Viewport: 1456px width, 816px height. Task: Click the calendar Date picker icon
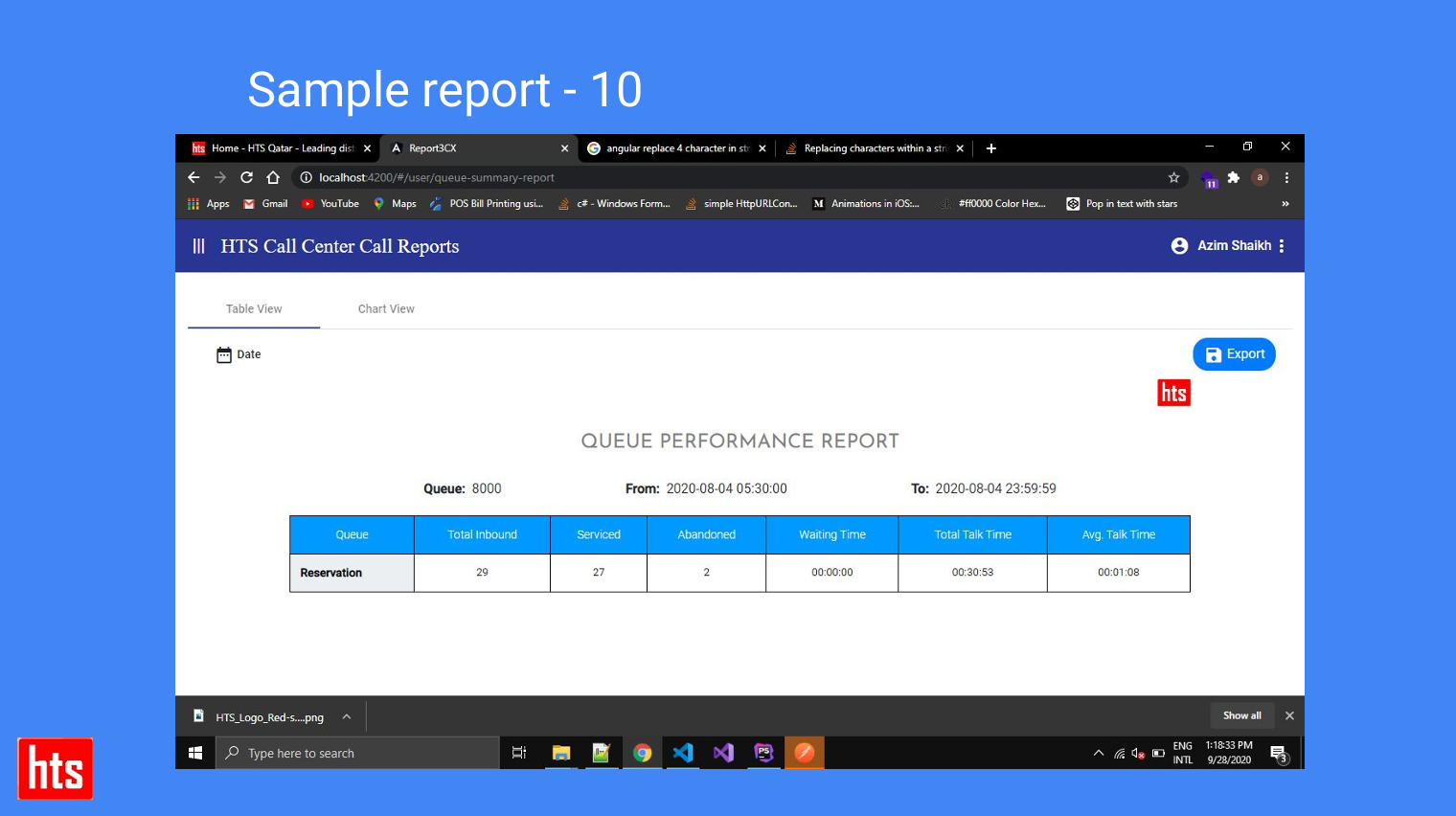tap(224, 354)
